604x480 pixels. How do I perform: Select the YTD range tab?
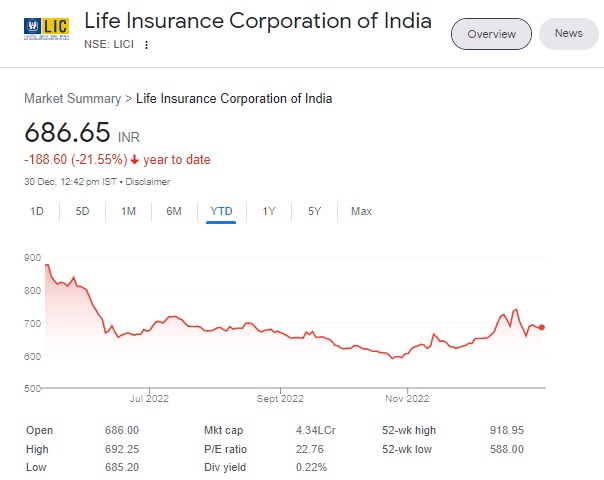tap(221, 211)
